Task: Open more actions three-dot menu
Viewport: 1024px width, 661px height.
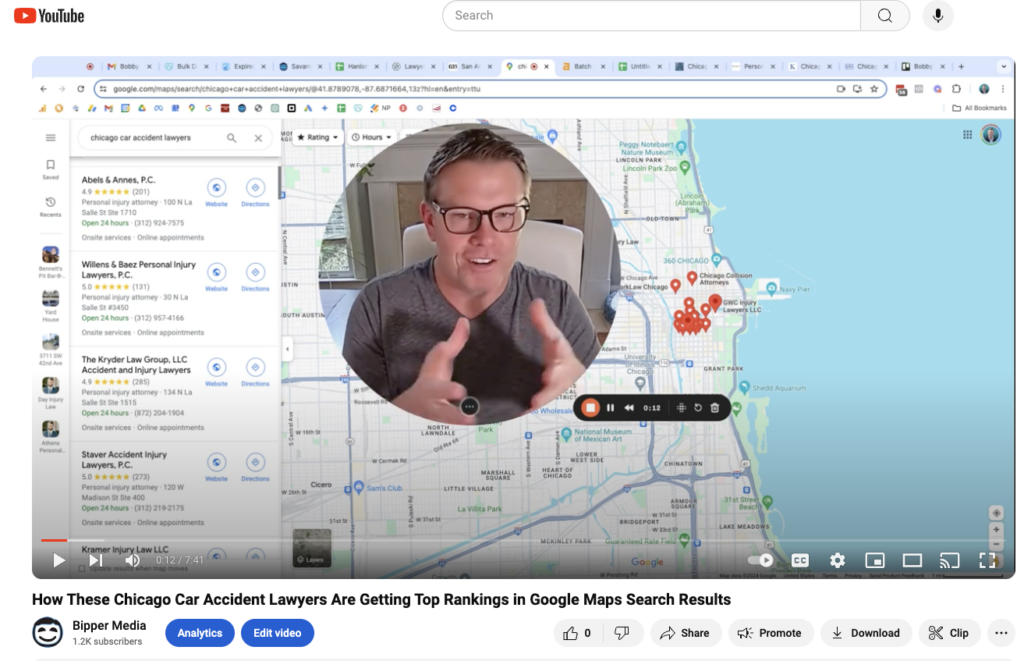Action: 1000,633
